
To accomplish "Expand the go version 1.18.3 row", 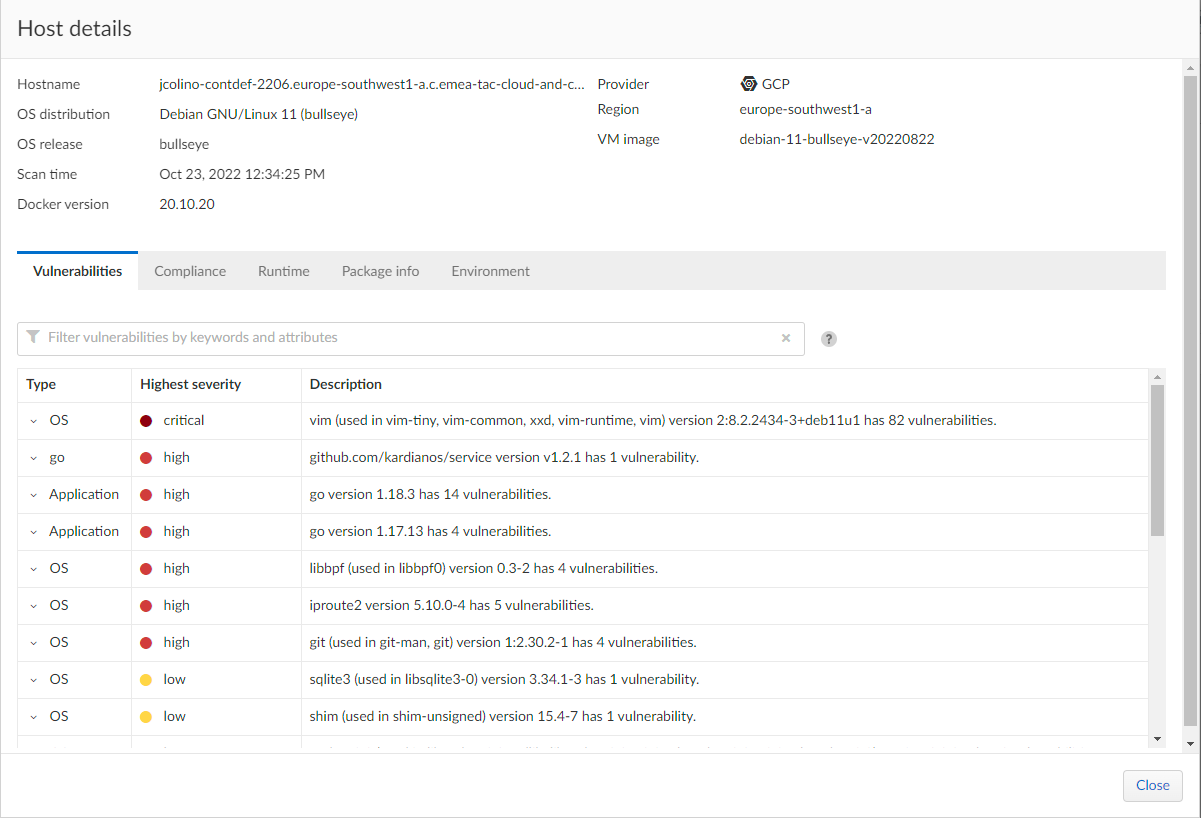I will (x=33, y=495).
